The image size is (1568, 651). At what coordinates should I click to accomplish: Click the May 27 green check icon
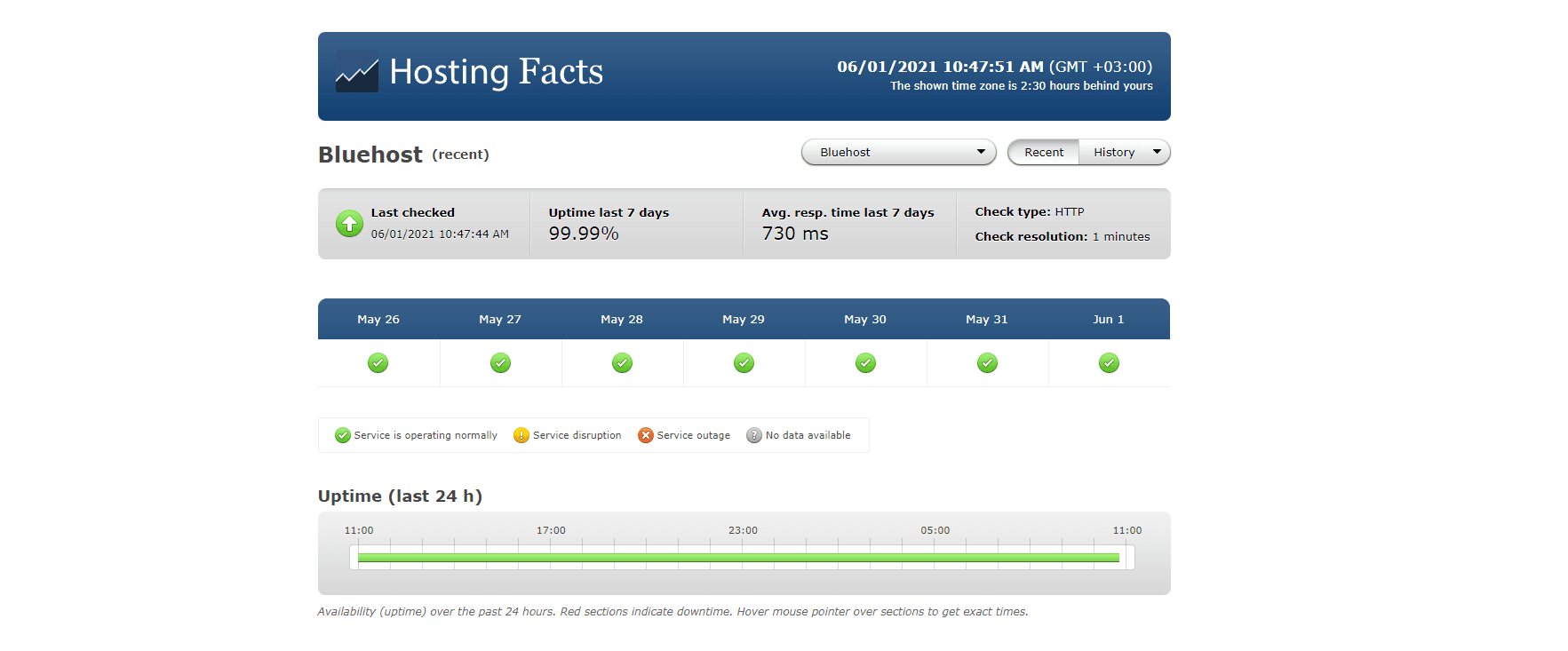pyautogui.click(x=500, y=362)
